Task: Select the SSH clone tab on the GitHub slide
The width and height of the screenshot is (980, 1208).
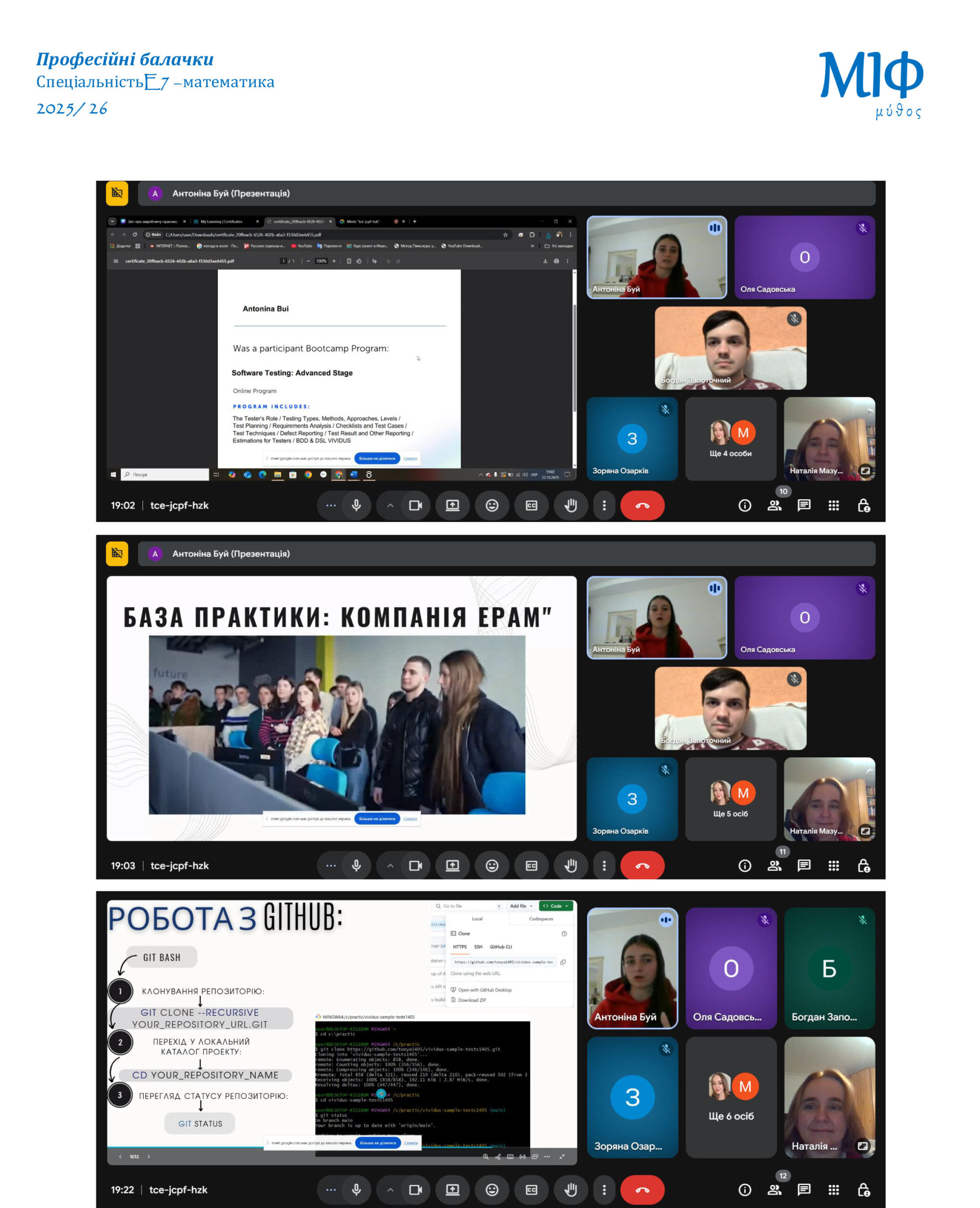Action: pyautogui.click(x=478, y=947)
